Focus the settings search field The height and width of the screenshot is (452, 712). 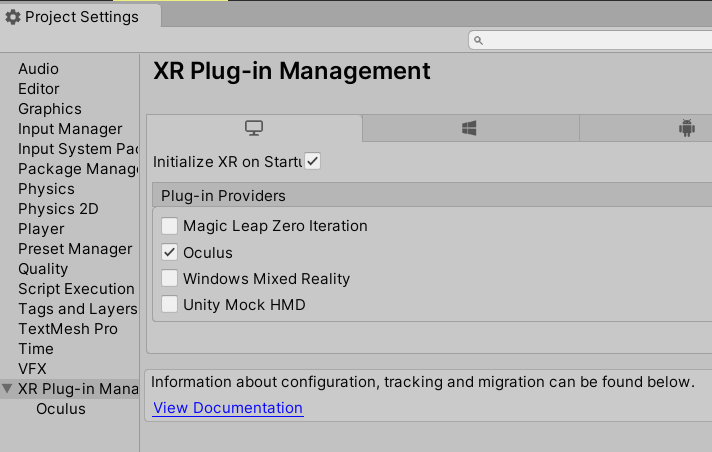coord(590,40)
